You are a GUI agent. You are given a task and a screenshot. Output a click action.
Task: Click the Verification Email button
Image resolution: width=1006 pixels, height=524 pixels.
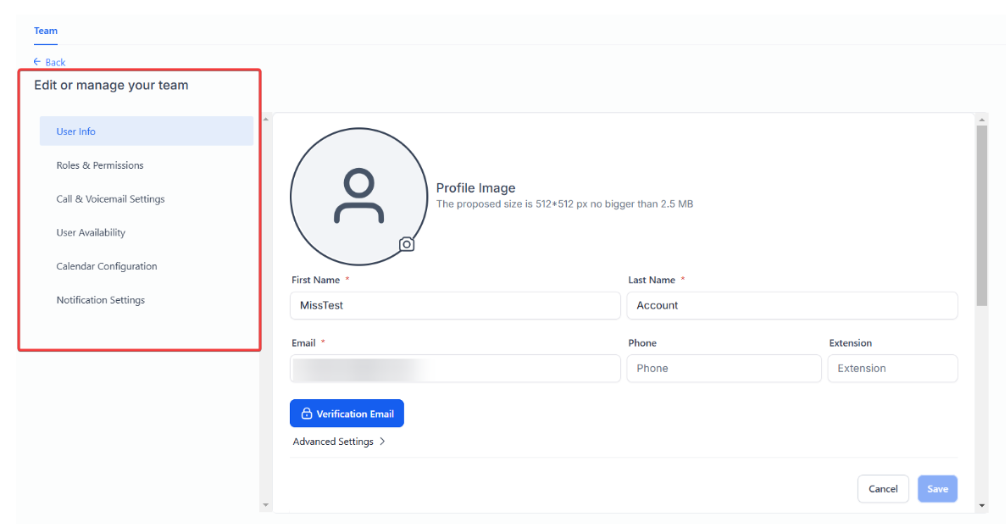tap(347, 413)
